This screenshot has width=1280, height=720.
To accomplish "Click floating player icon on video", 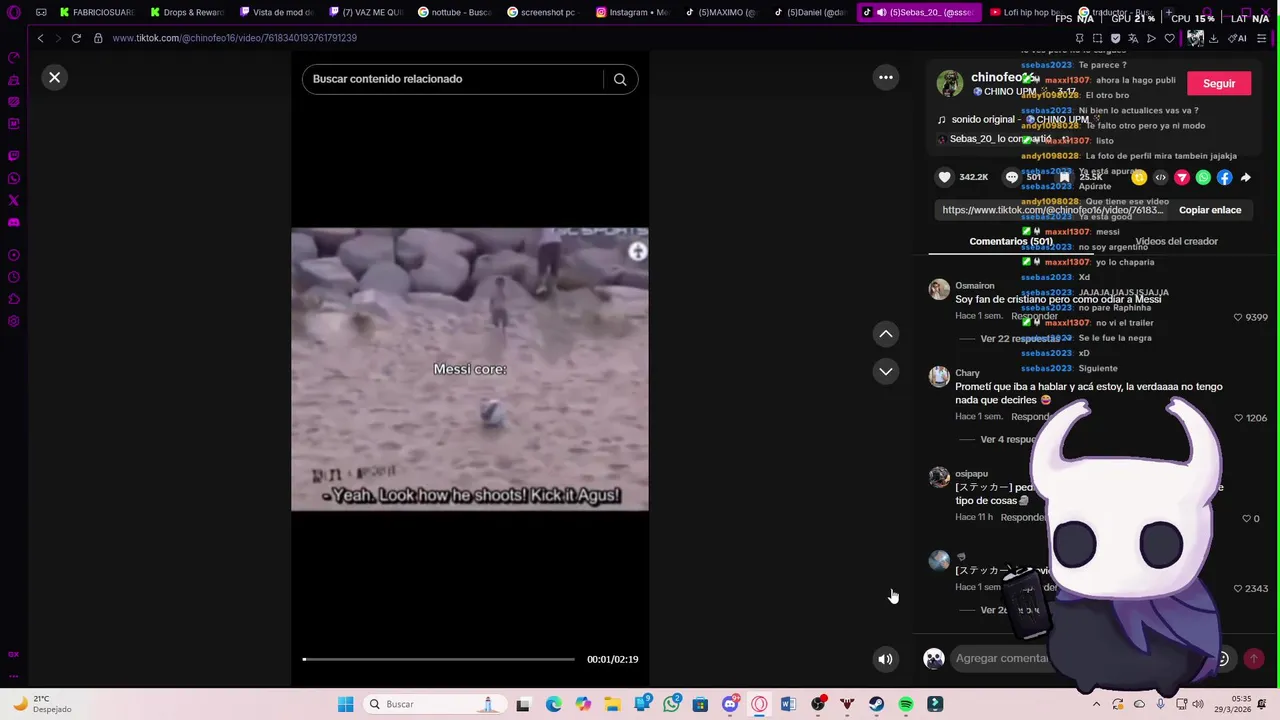I will [x=637, y=252].
